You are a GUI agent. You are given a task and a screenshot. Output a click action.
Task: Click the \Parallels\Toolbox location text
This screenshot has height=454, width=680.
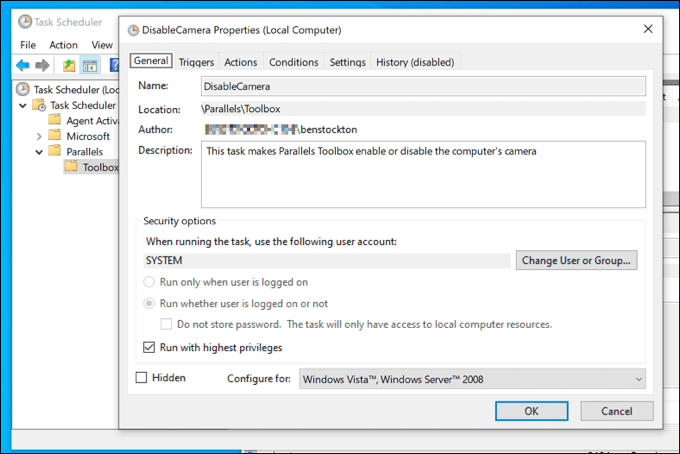coord(241,109)
